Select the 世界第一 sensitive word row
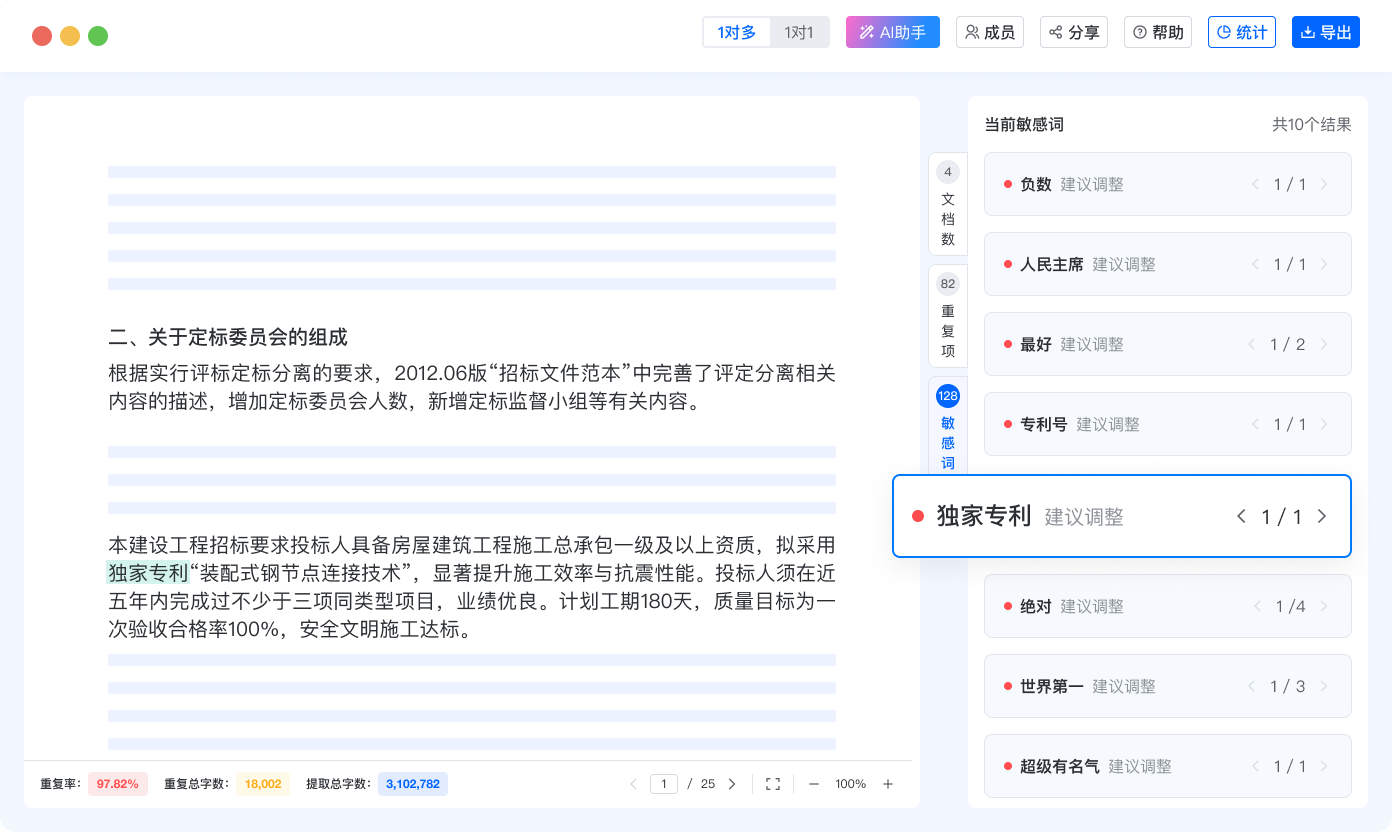Screen dimensions: 1392x832 coord(1168,686)
